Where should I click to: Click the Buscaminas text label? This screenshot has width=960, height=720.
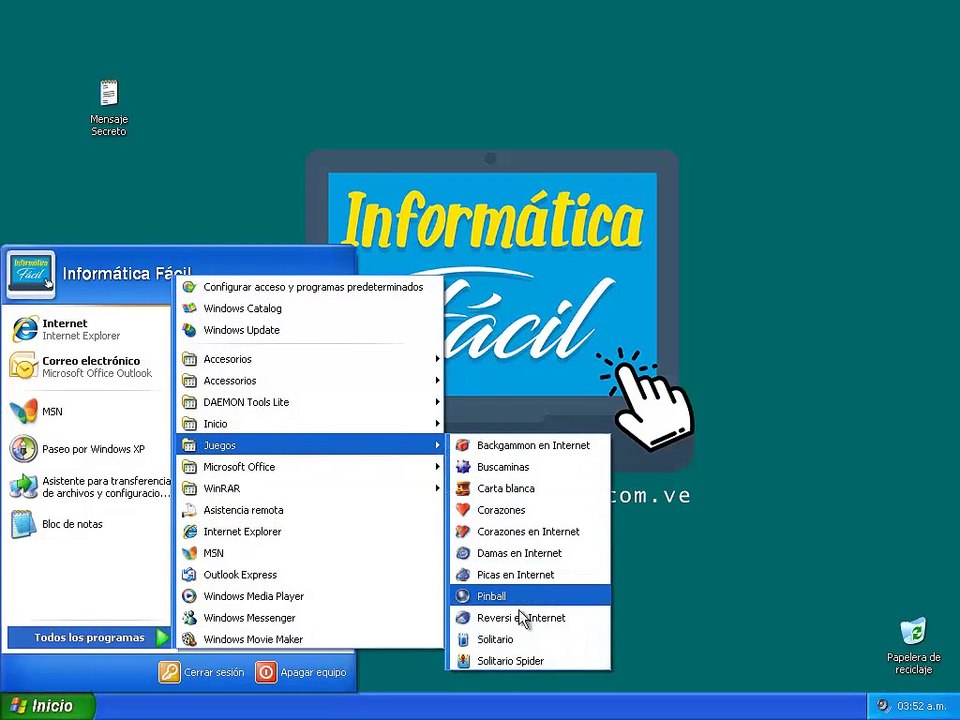point(503,467)
